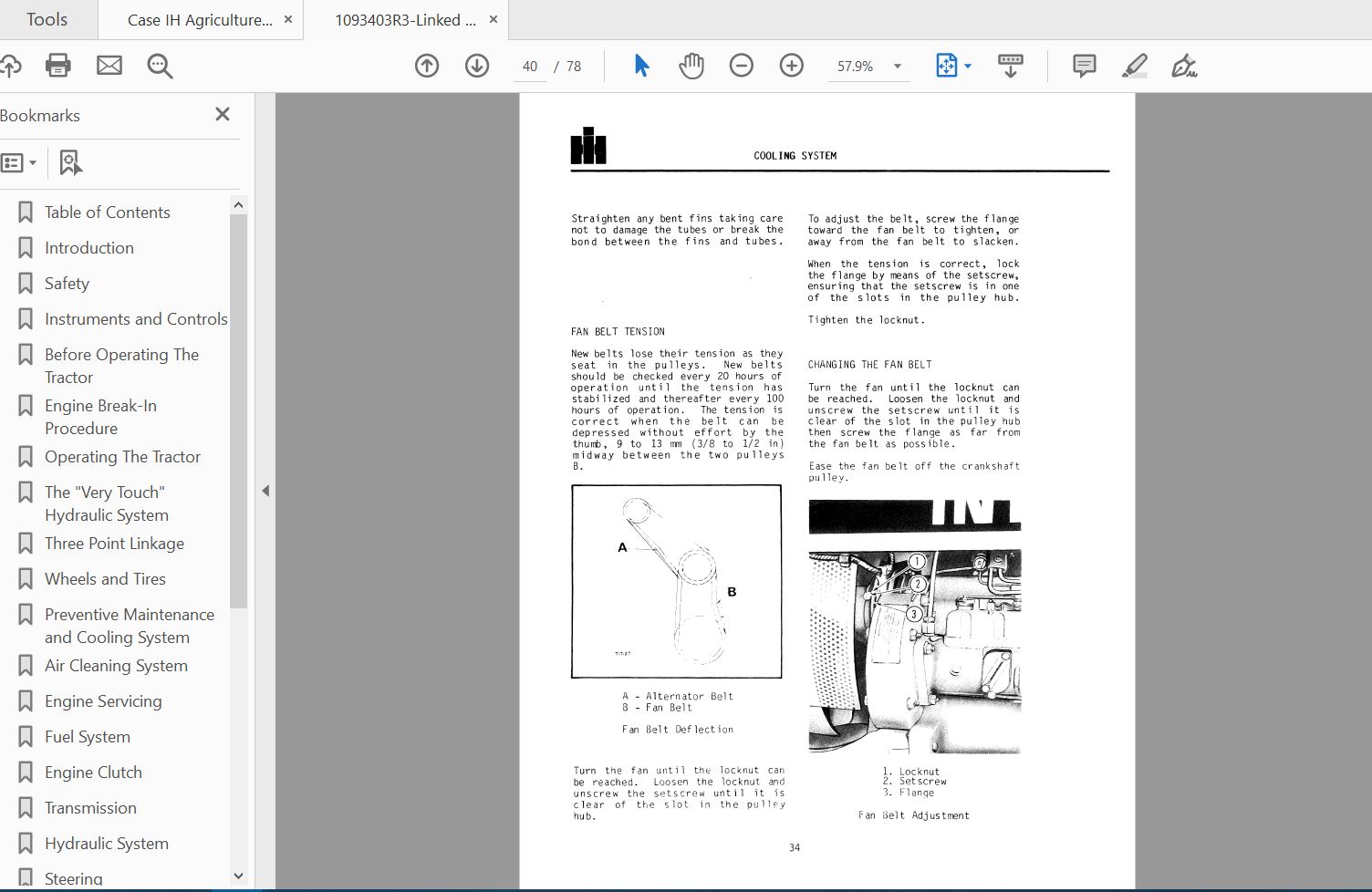This screenshot has width=1372, height=892.
Task: Click the fit page view icon
Action: pos(946,66)
